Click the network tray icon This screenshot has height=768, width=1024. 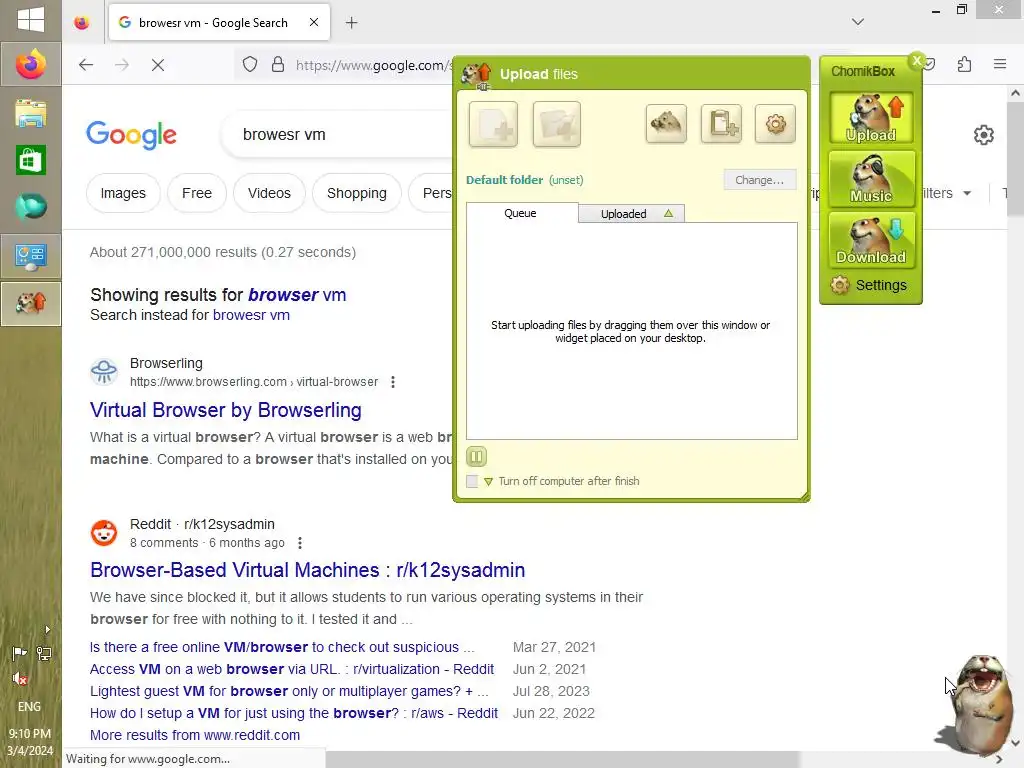pos(43,653)
